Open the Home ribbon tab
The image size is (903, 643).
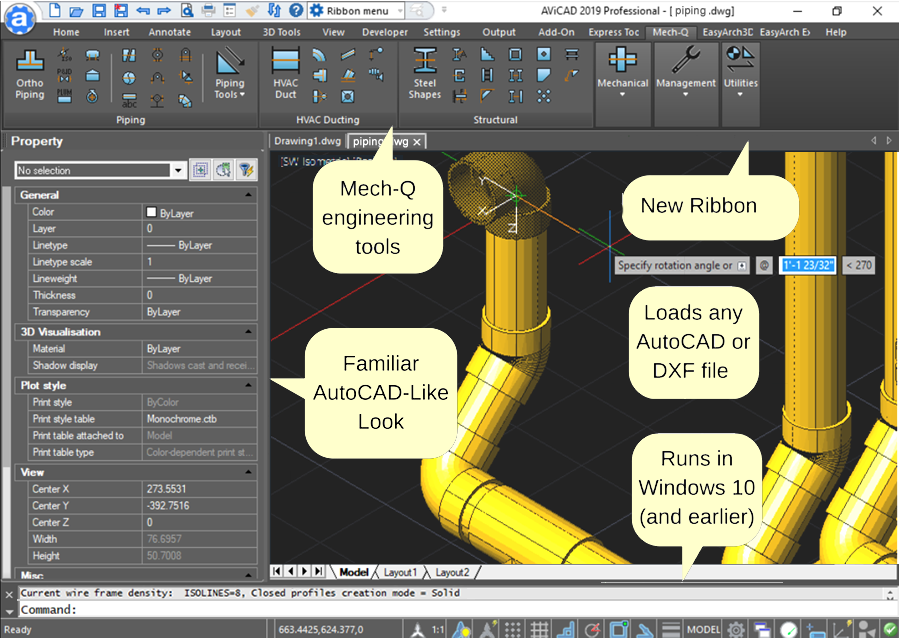66,32
